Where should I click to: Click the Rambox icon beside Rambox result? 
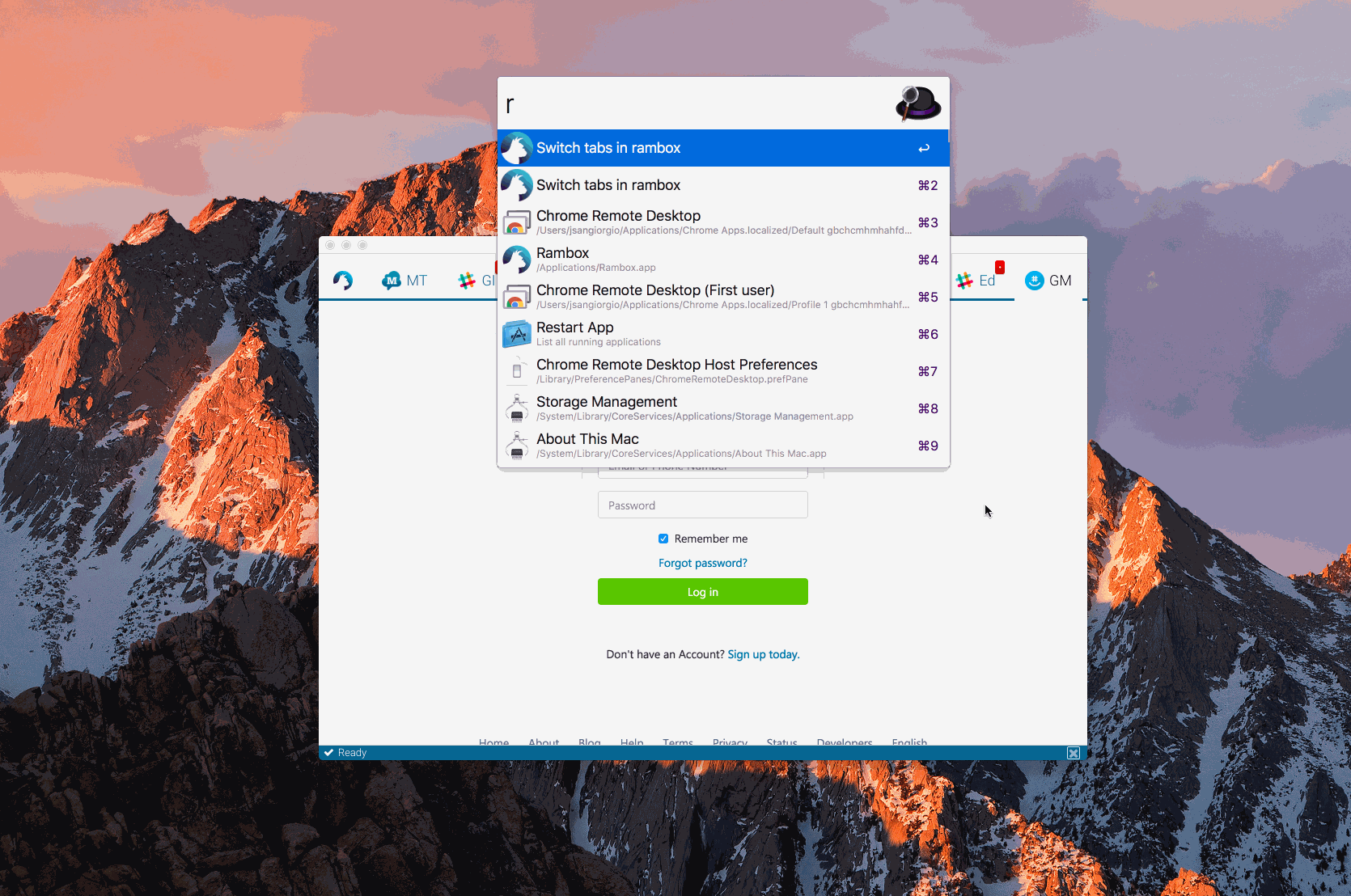(517, 260)
